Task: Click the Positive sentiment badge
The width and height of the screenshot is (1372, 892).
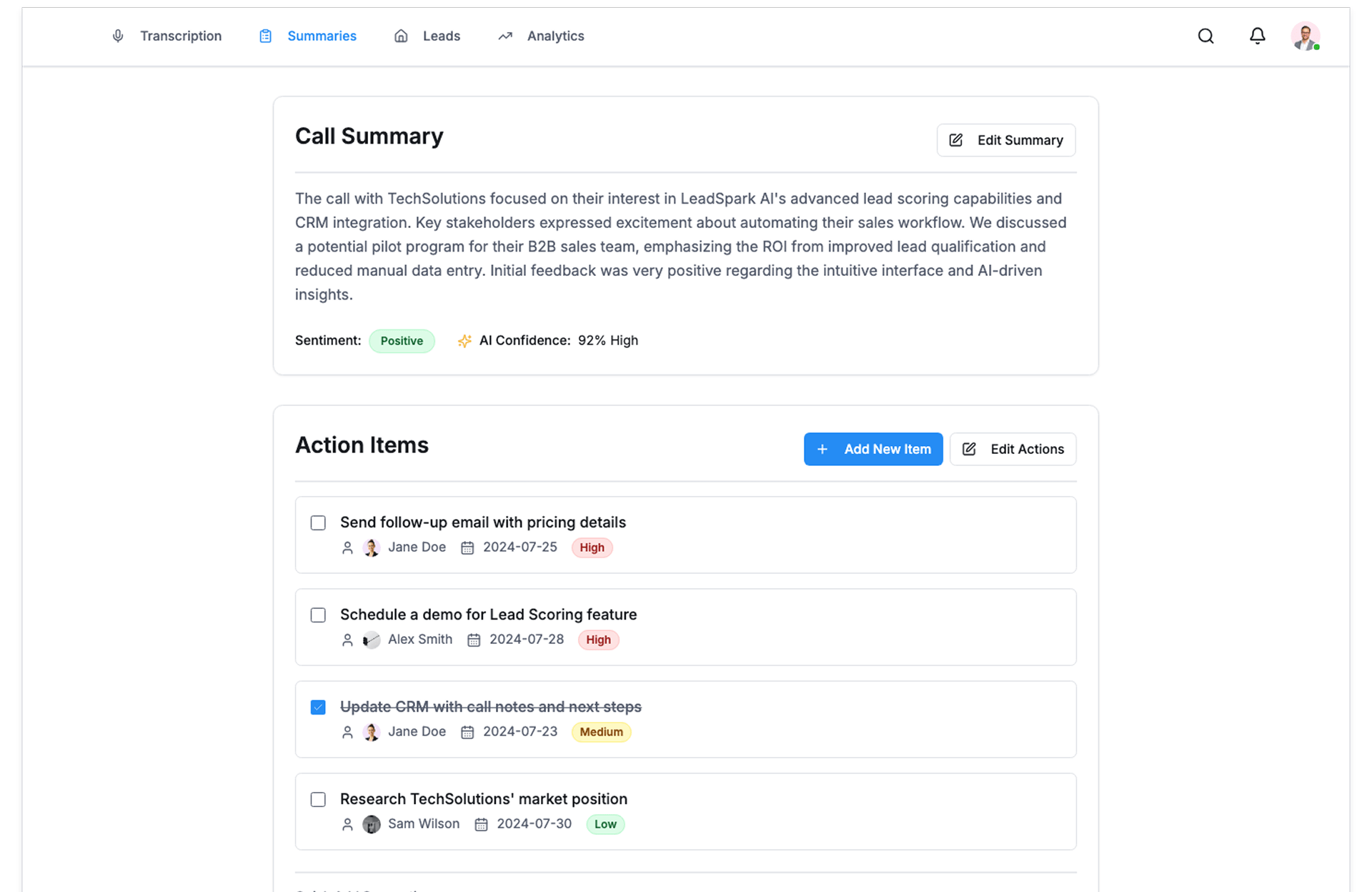Action: (x=402, y=341)
